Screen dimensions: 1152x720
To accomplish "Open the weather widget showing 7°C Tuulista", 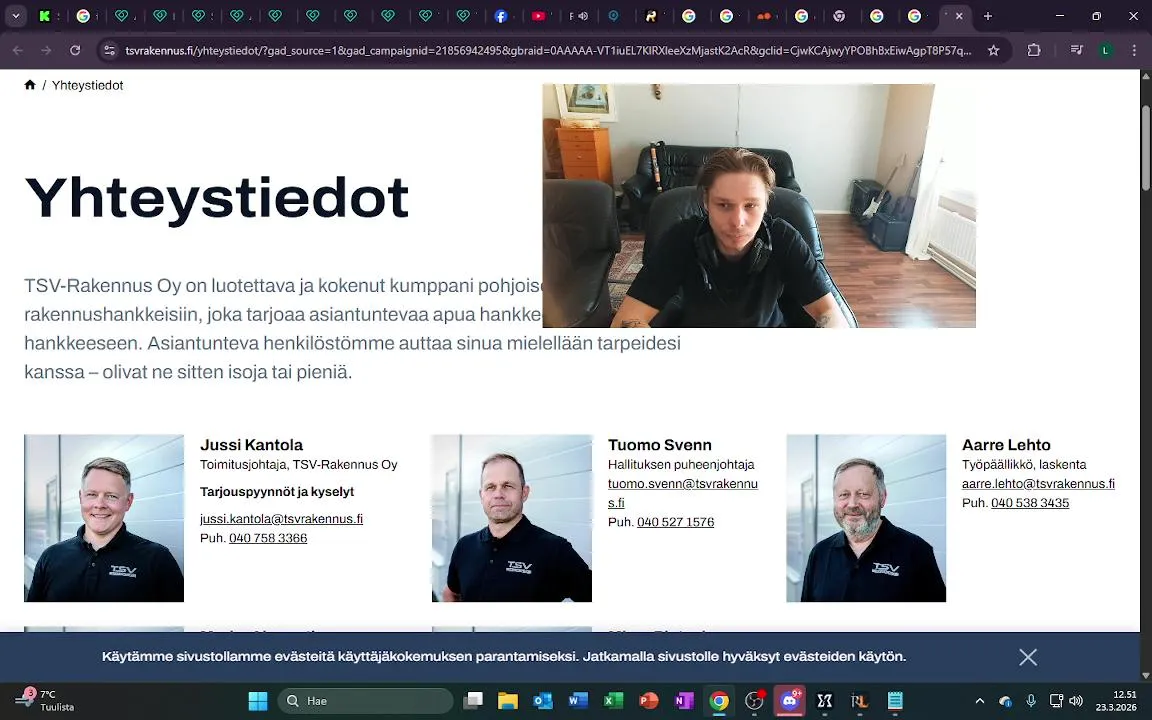I will 46,700.
